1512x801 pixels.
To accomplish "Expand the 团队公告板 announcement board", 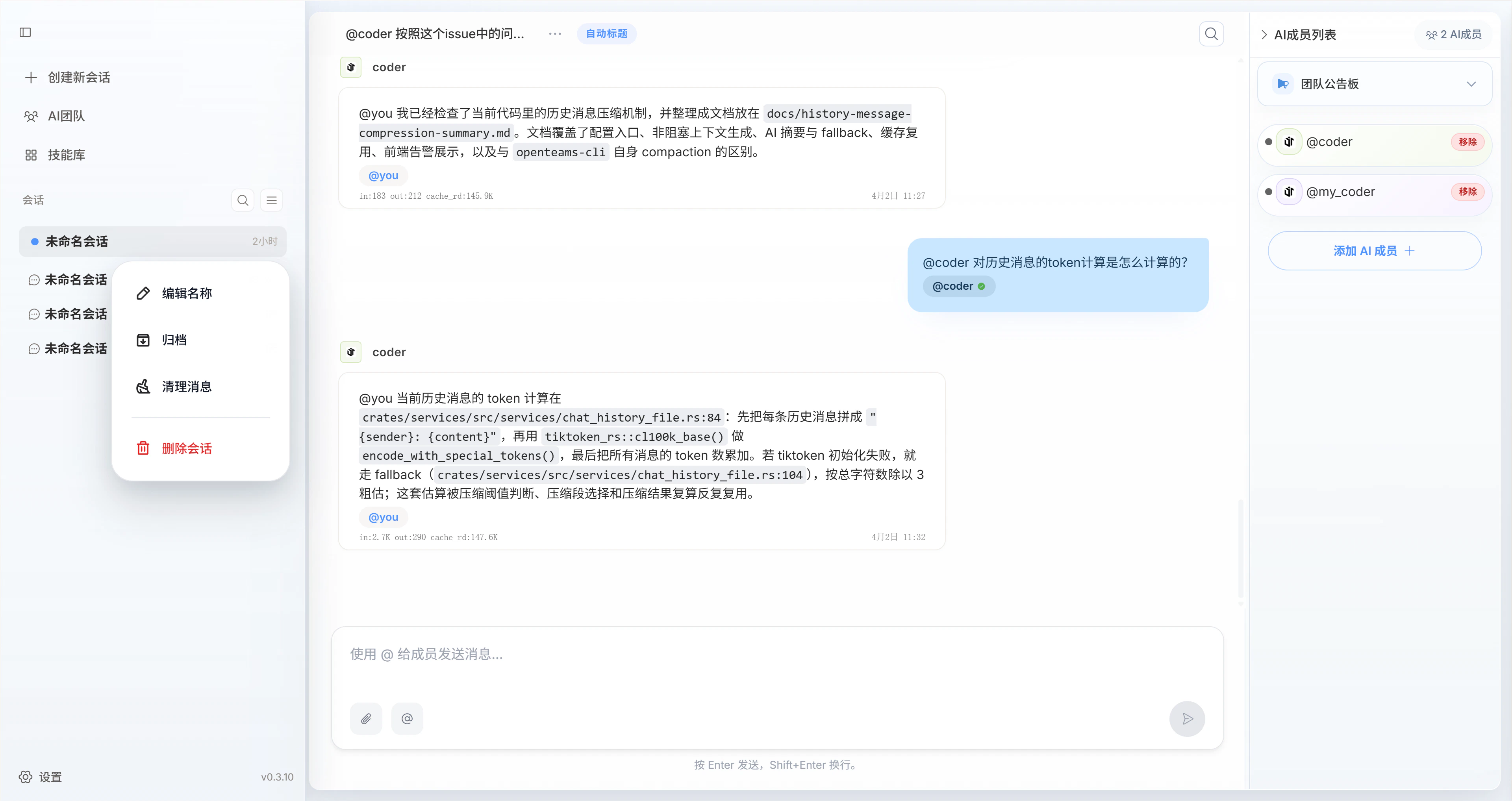I will click(x=1471, y=84).
